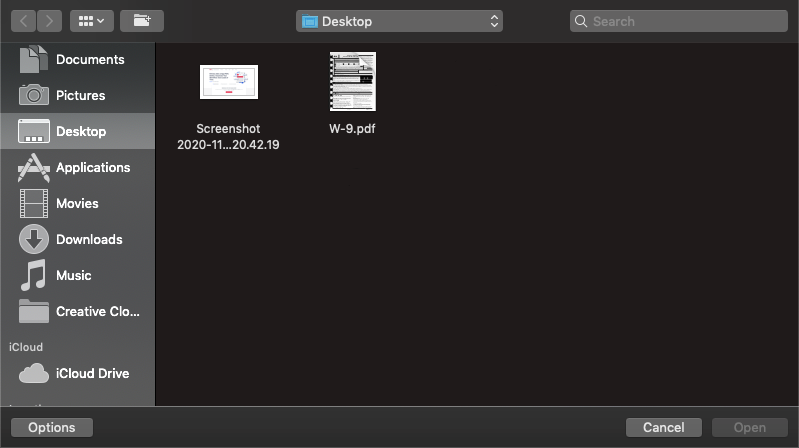The height and width of the screenshot is (448, 799).
Task: Select the Screenshot file thumbnail
Action: pos(229,82)
